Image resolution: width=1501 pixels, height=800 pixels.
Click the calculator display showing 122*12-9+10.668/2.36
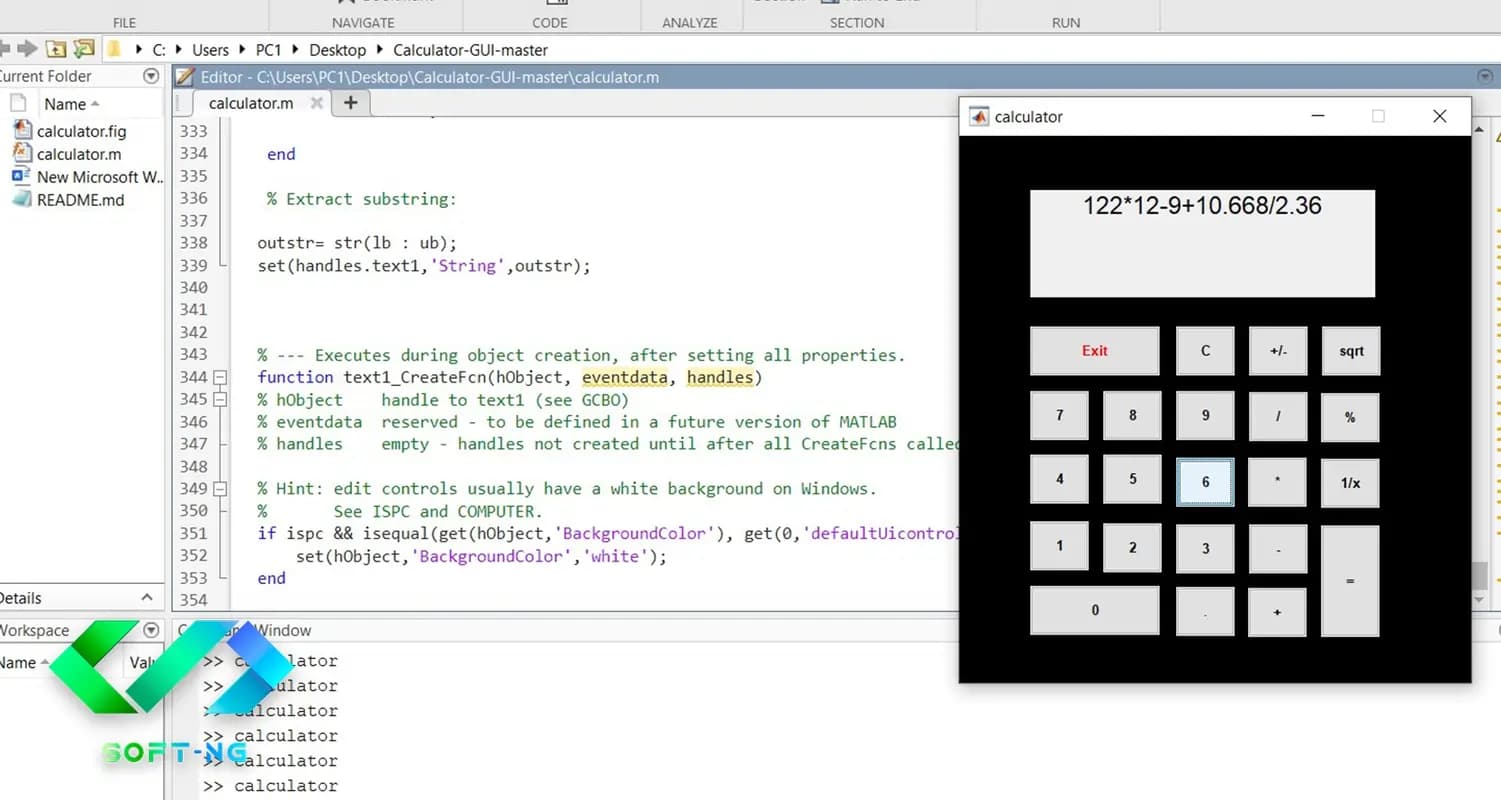pos(1202,243)
